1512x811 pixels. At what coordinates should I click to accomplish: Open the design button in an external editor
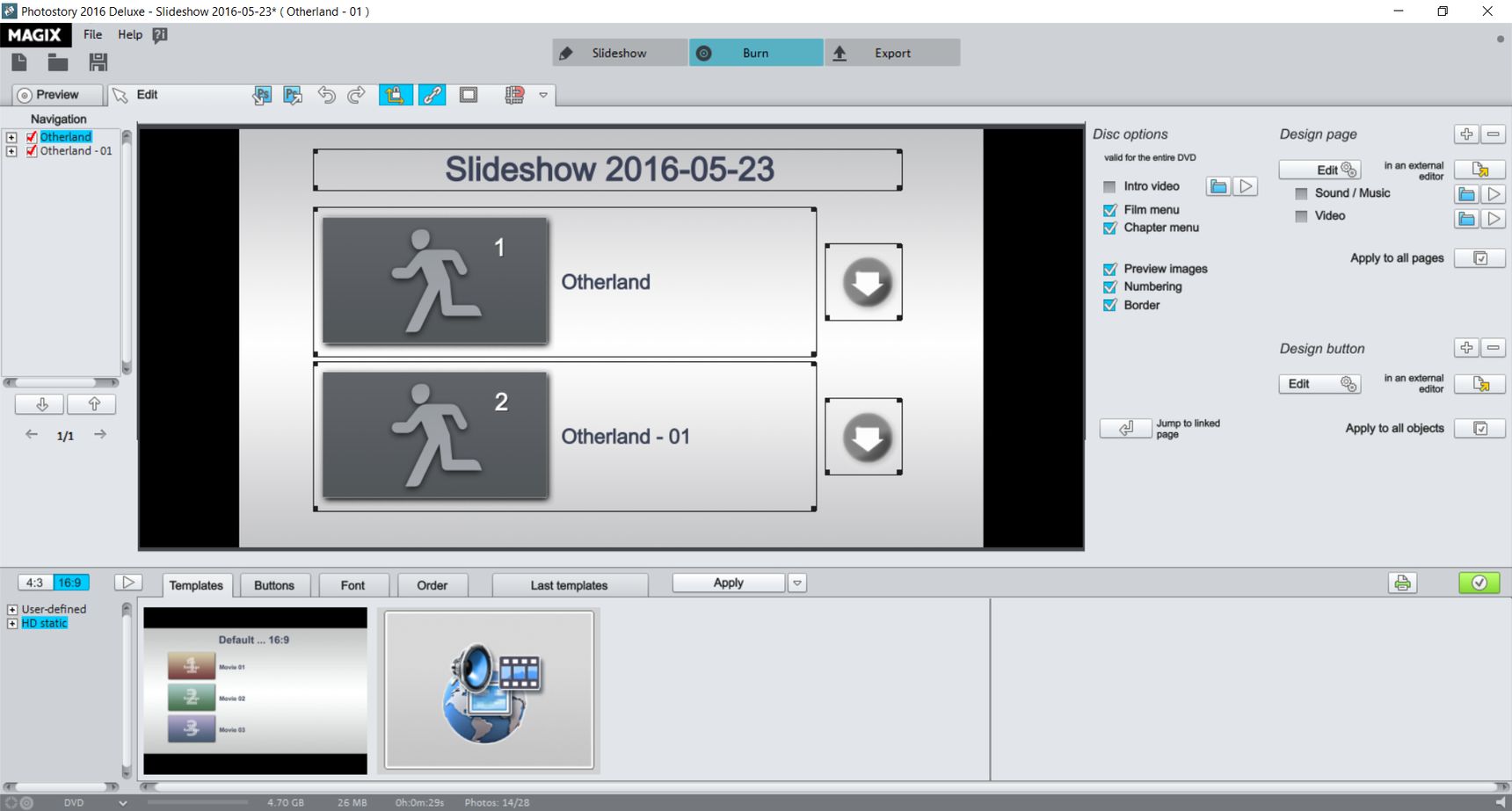pos(1480,384)
